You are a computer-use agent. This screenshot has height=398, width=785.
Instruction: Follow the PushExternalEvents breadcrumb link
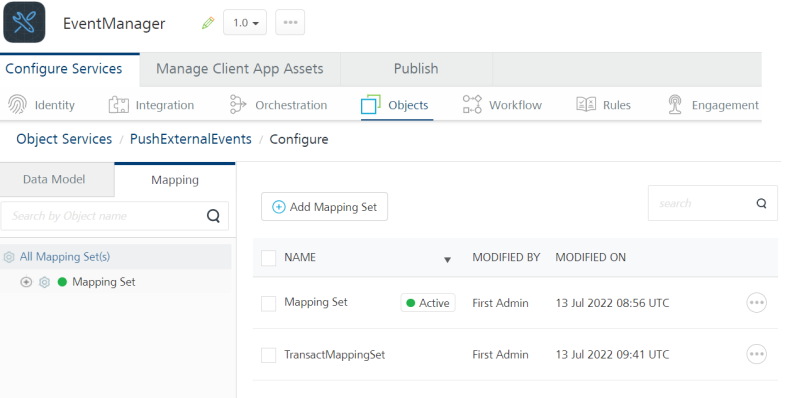click(x=191, y=139)
